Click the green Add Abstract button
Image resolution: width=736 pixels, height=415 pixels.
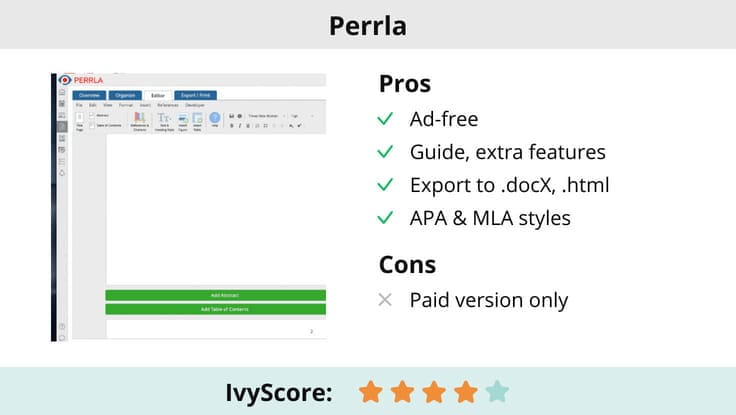pos(216,296)
